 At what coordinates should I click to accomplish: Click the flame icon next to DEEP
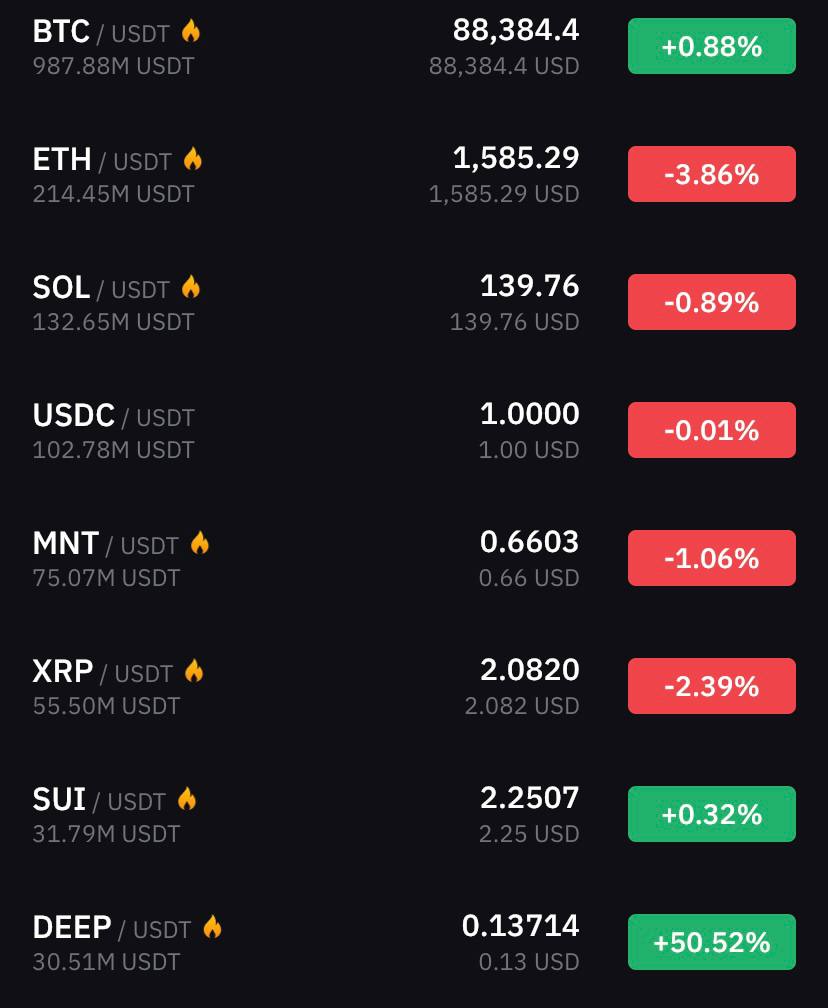click(x=212, y=926)
